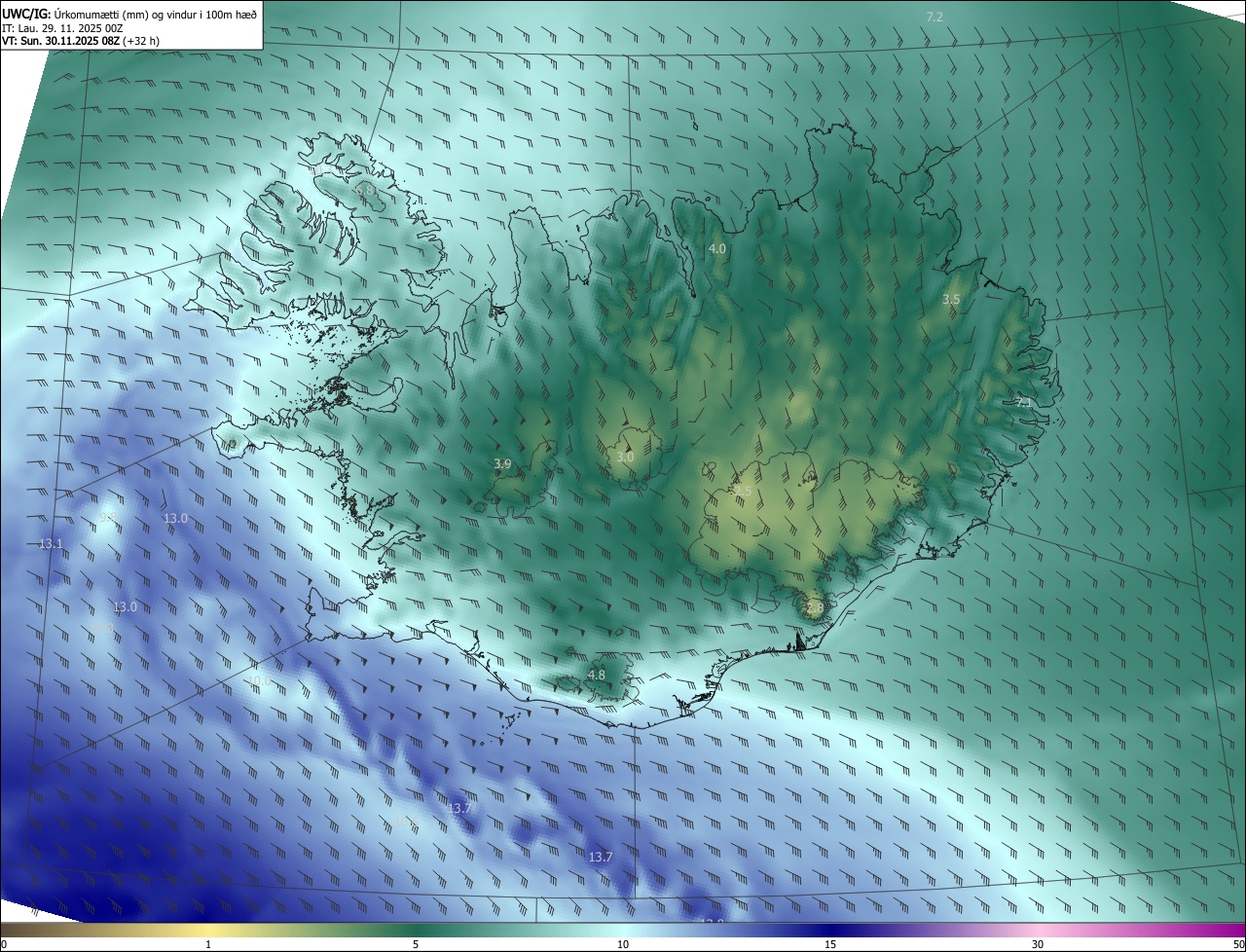Select the 7.2 value near the map's top edge
The height and width of the screenshot is (952, 1246).
pyautogui.click(x=934, y=18)
